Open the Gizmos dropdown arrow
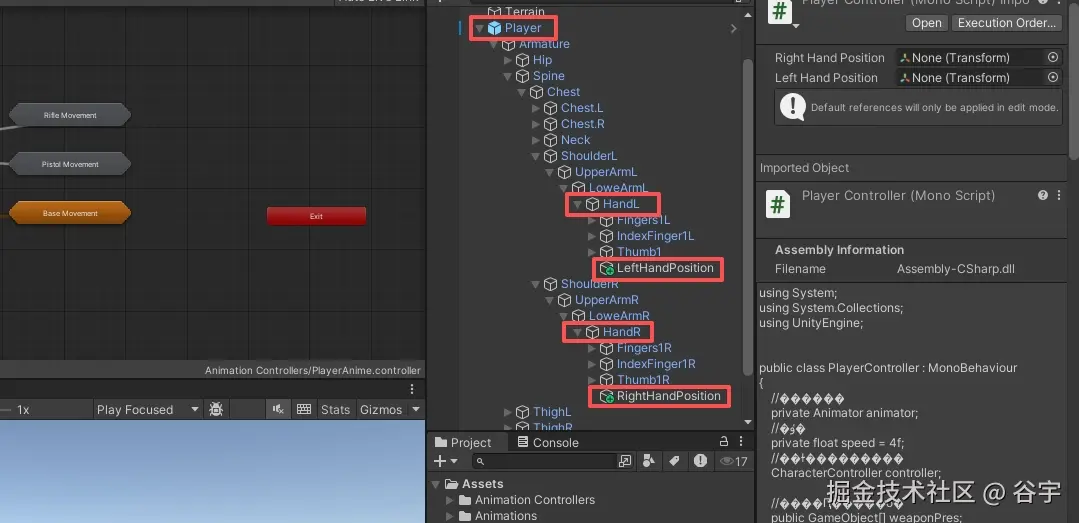The height and width of the screenshot is (523, 1079). coord(416,409)
